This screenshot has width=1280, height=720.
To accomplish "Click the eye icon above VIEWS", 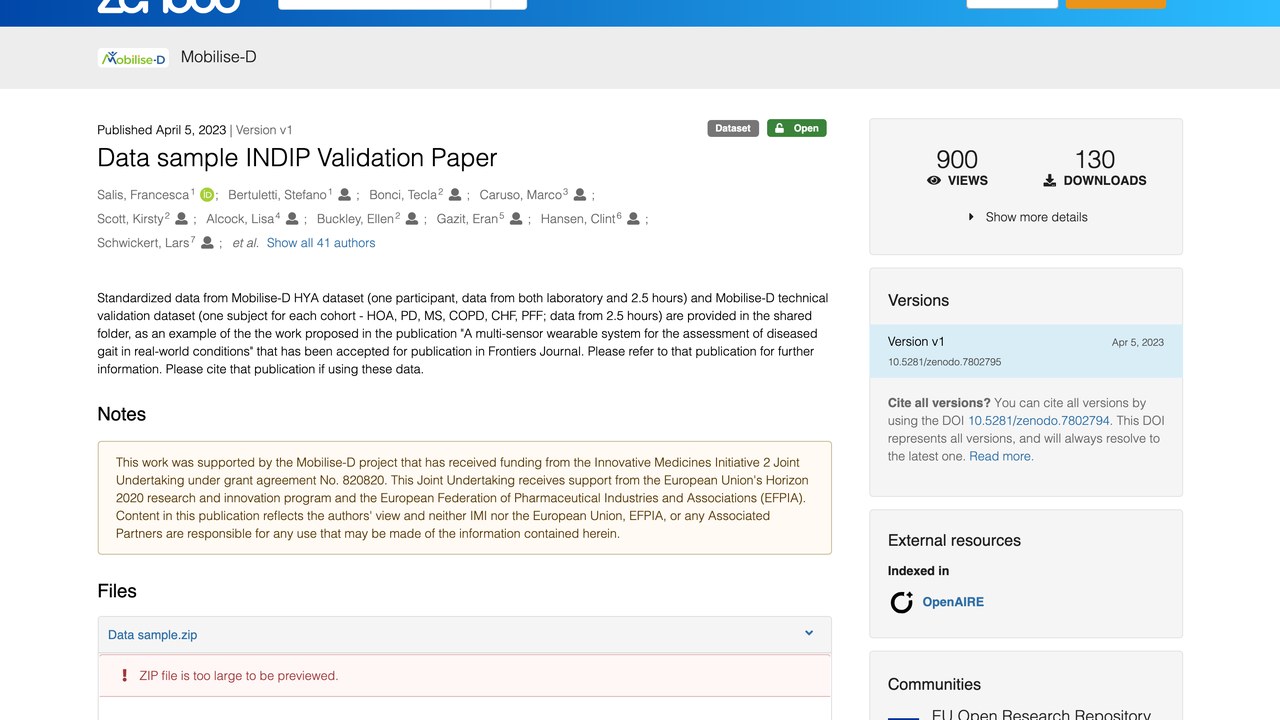I will (x=934, y=181).
